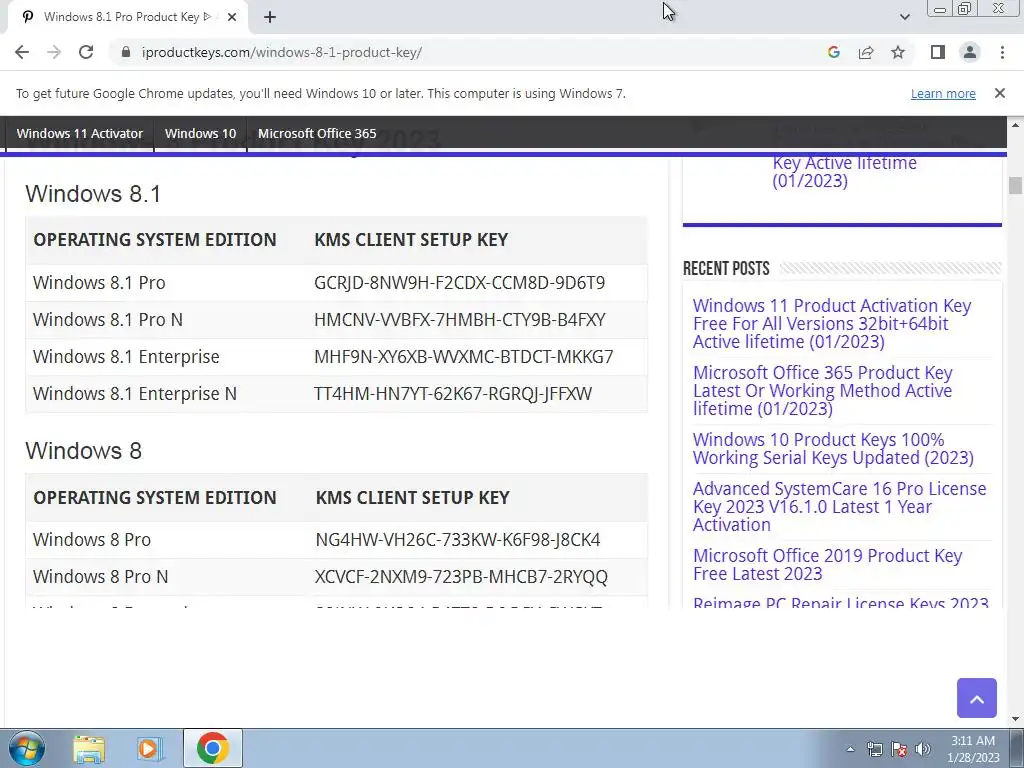Launch Windows Media Player from the taskbar
The image size is (1024, 768).
pyautogui.click(x=150, y=748)
